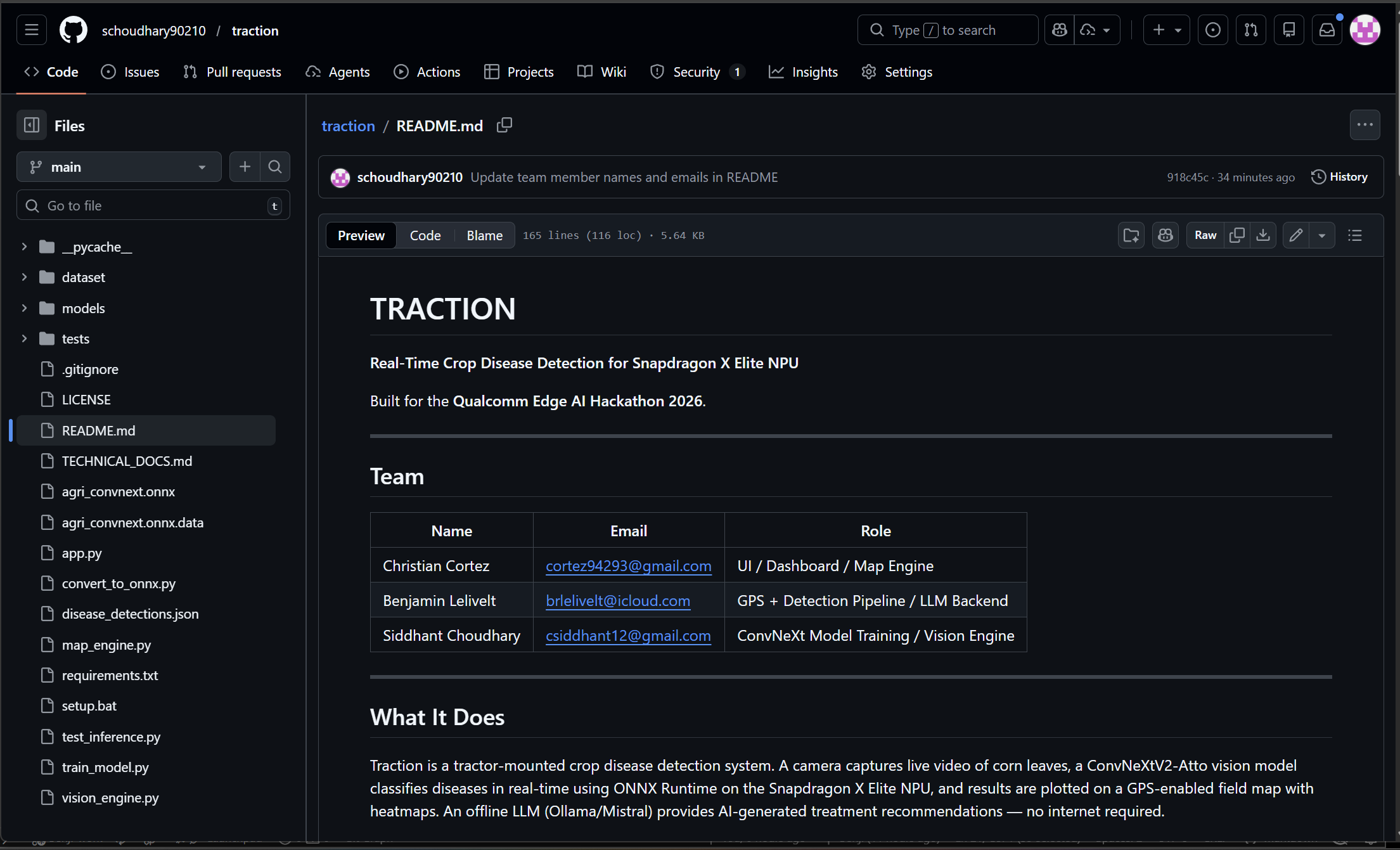Switch to Blame view
The image size is (1400, 850).
click(x=484, y=235)
